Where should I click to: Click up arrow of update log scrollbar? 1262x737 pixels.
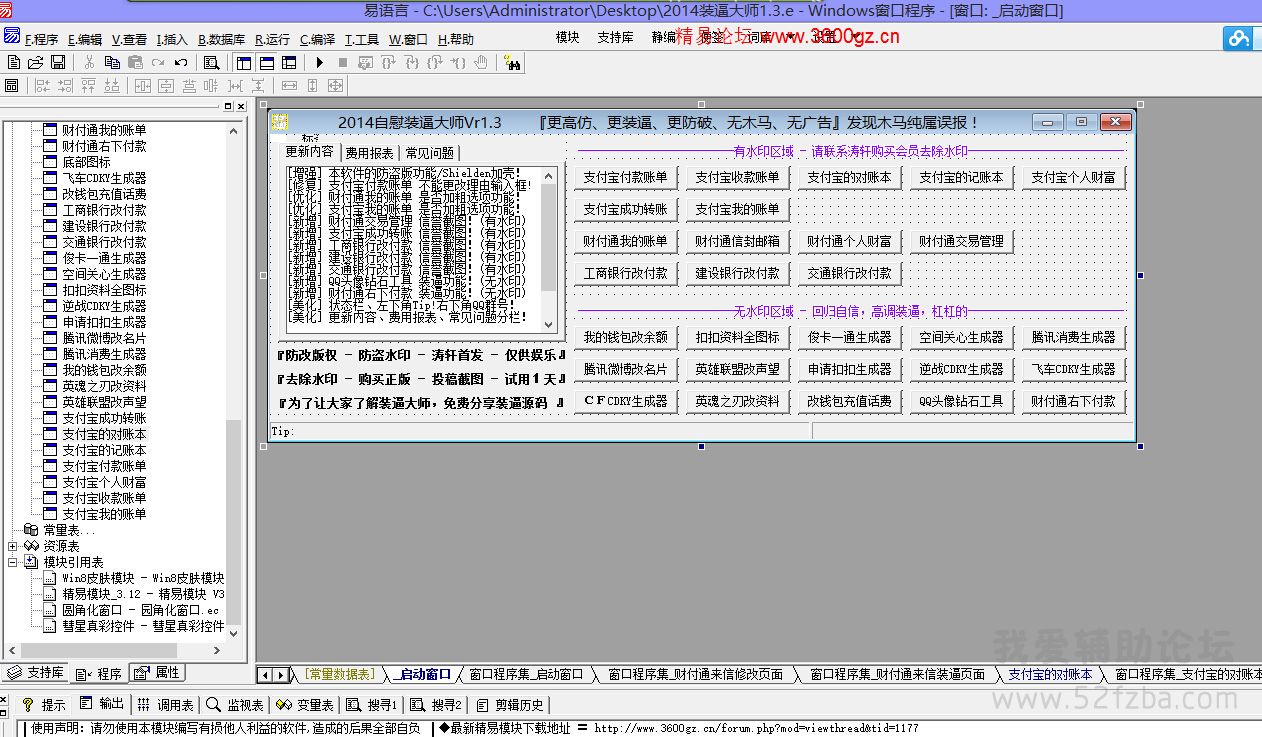coord(549,176)
